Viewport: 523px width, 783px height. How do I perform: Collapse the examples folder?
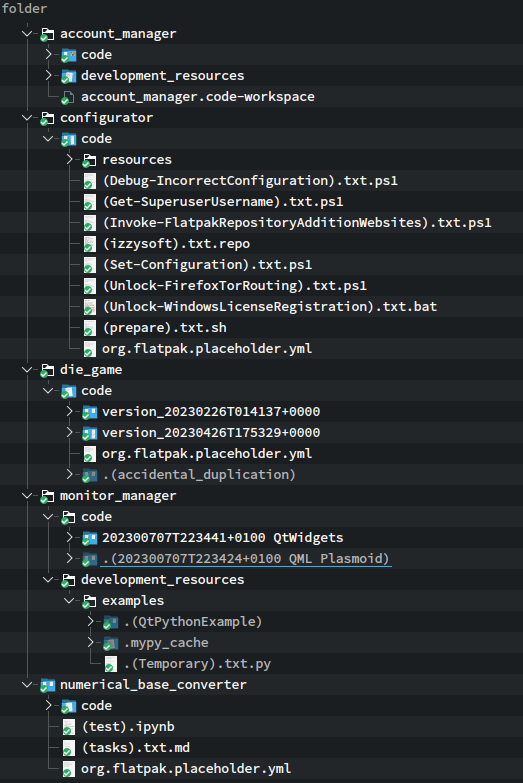(x=69, y=601)
